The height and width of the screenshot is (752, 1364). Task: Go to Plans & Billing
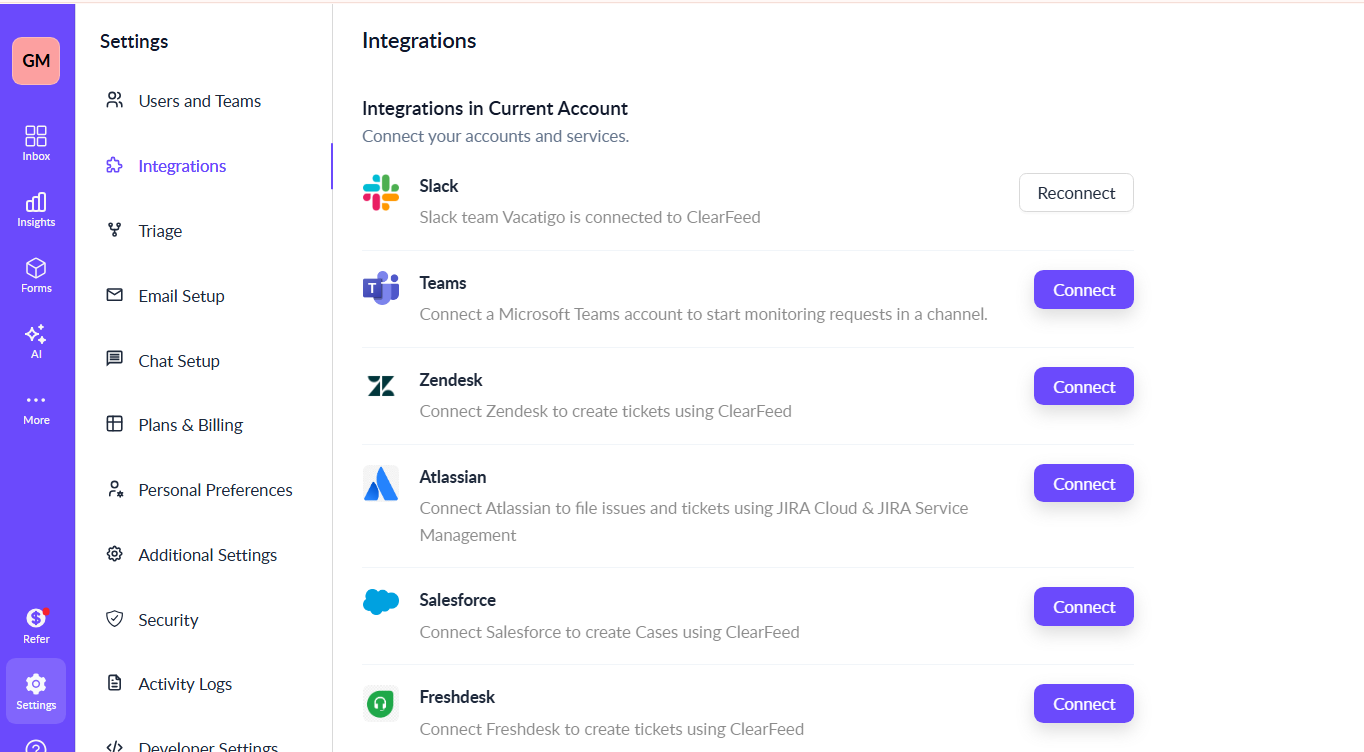pos(190,425)
